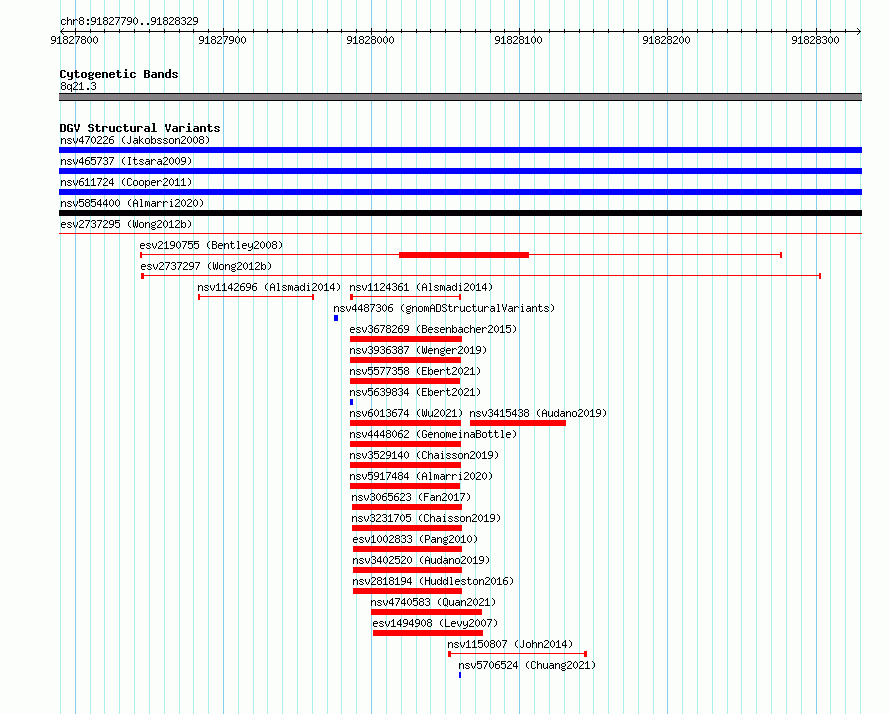Screen dimensions: 890x714
Task: Click the 8q21.3 band label
Action: [x=78, y=86]
